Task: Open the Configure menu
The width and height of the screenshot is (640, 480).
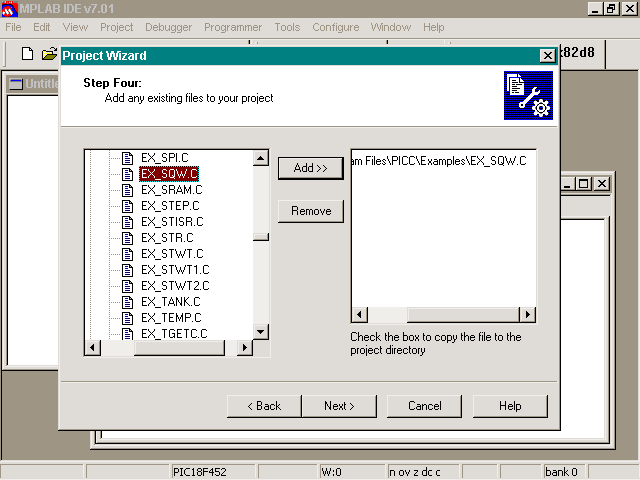Action: tap(336, 27)
